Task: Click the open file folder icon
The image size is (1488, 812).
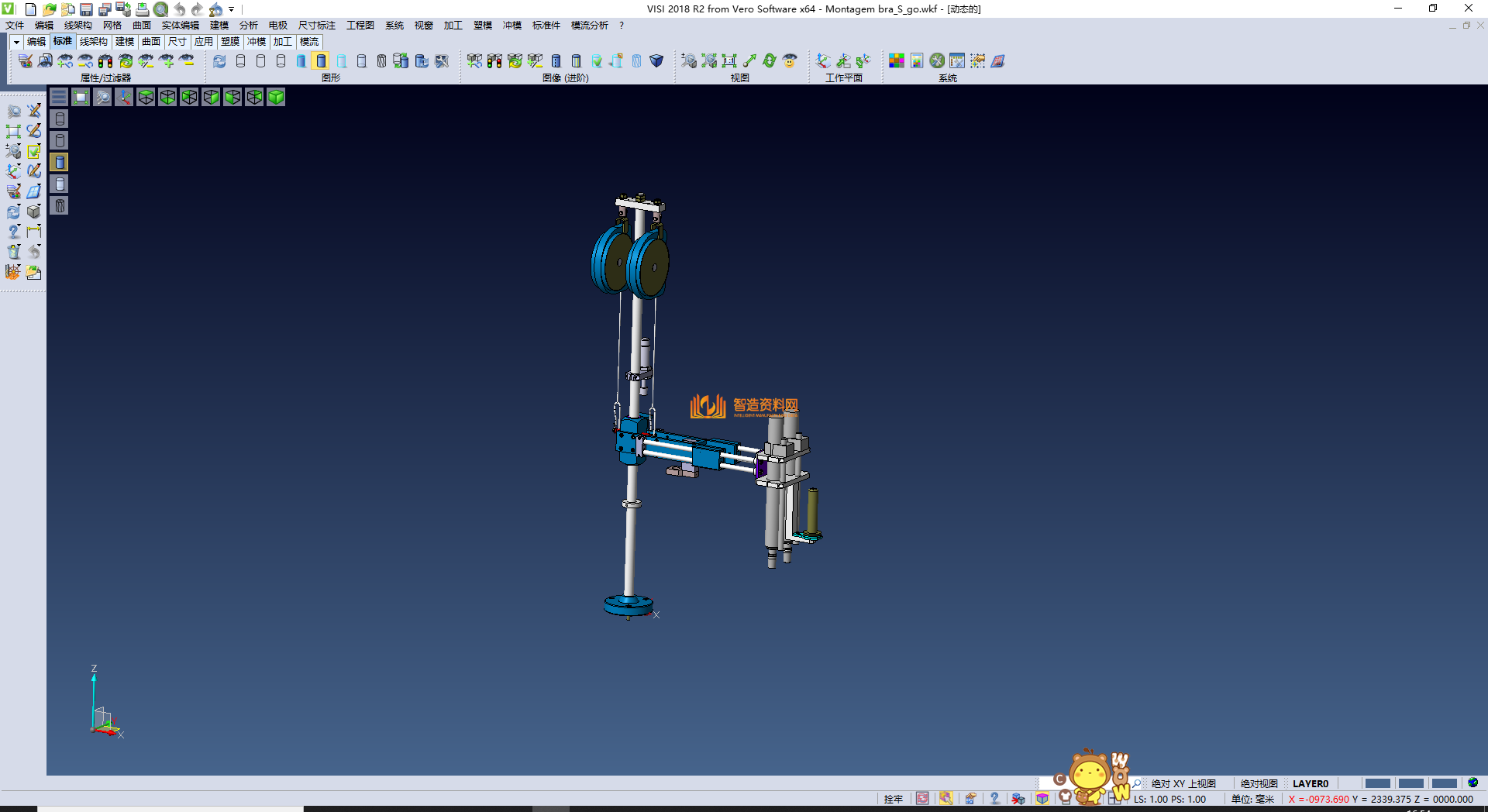Action: (x=49, y=9)
